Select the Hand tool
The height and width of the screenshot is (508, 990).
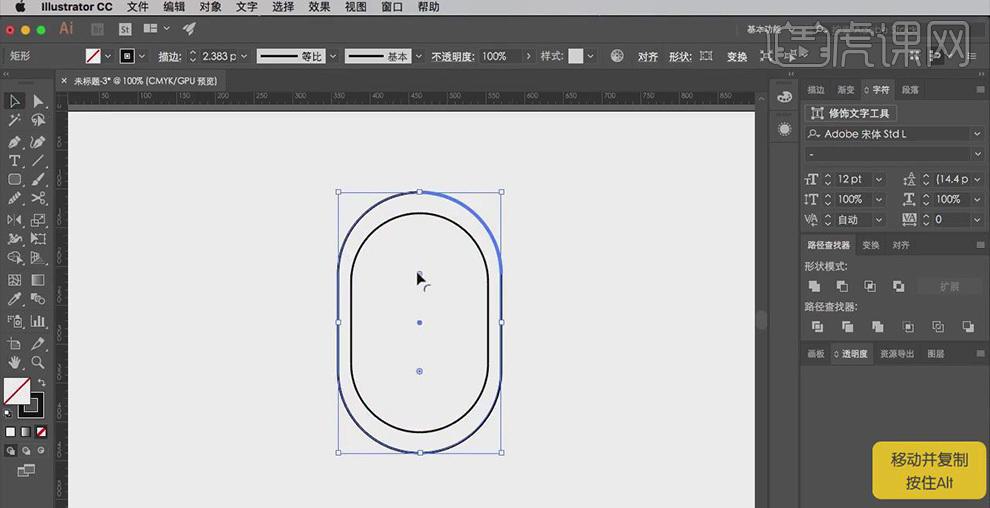tap(15, 362)
